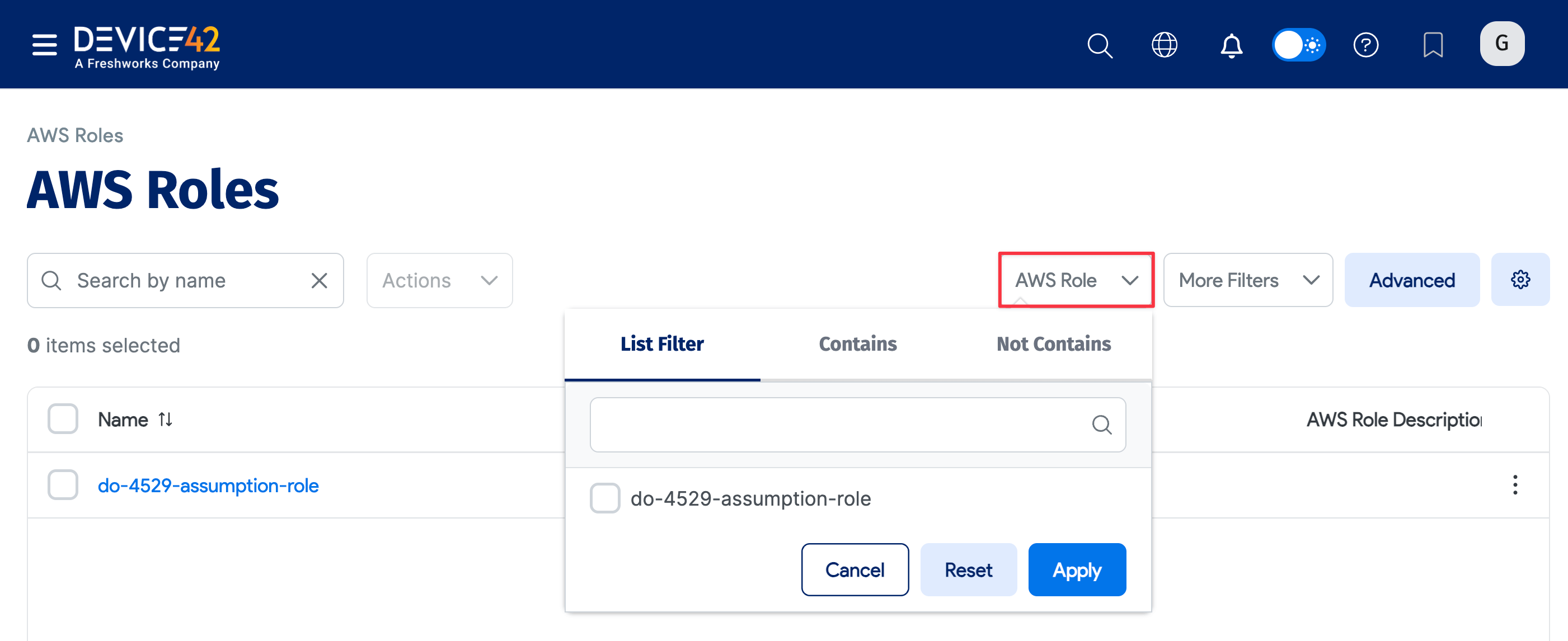This screenshot has width=1568, height=641.
Task: Toggle the dark mode switch
Action: [x=1299, y=44]
